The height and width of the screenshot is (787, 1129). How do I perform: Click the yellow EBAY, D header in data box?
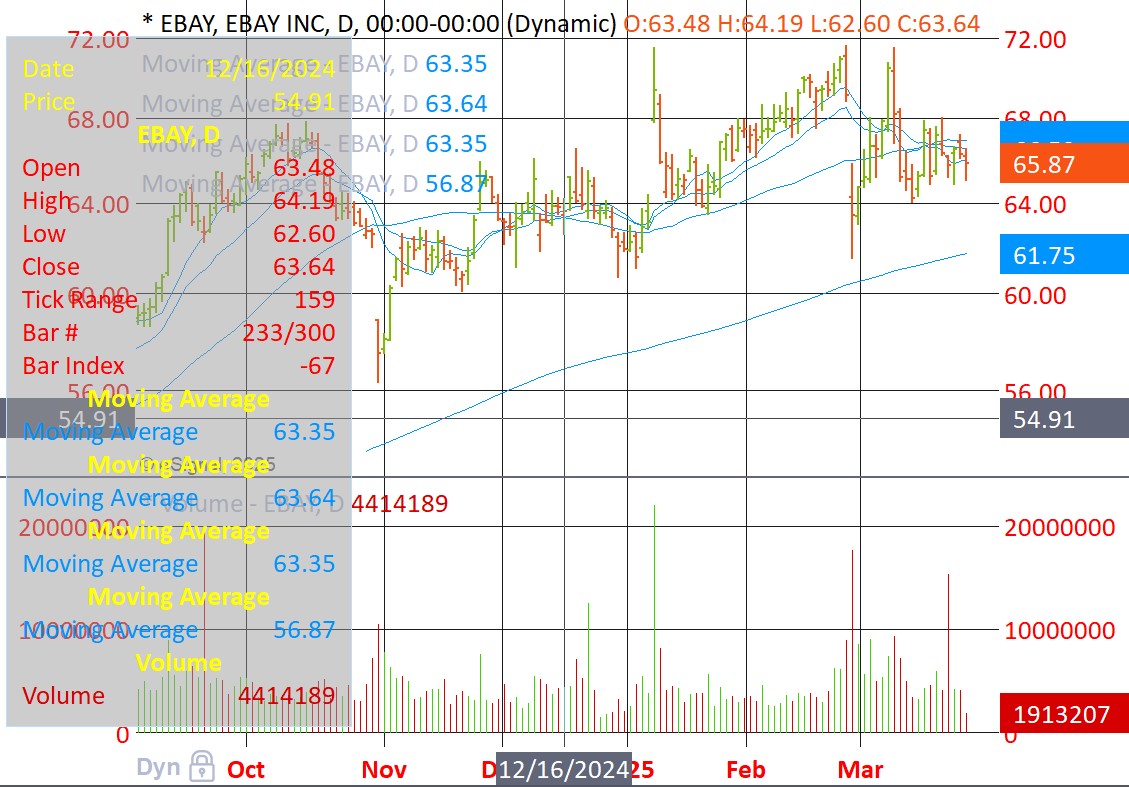pyautogui.click(x=179, y=135)
